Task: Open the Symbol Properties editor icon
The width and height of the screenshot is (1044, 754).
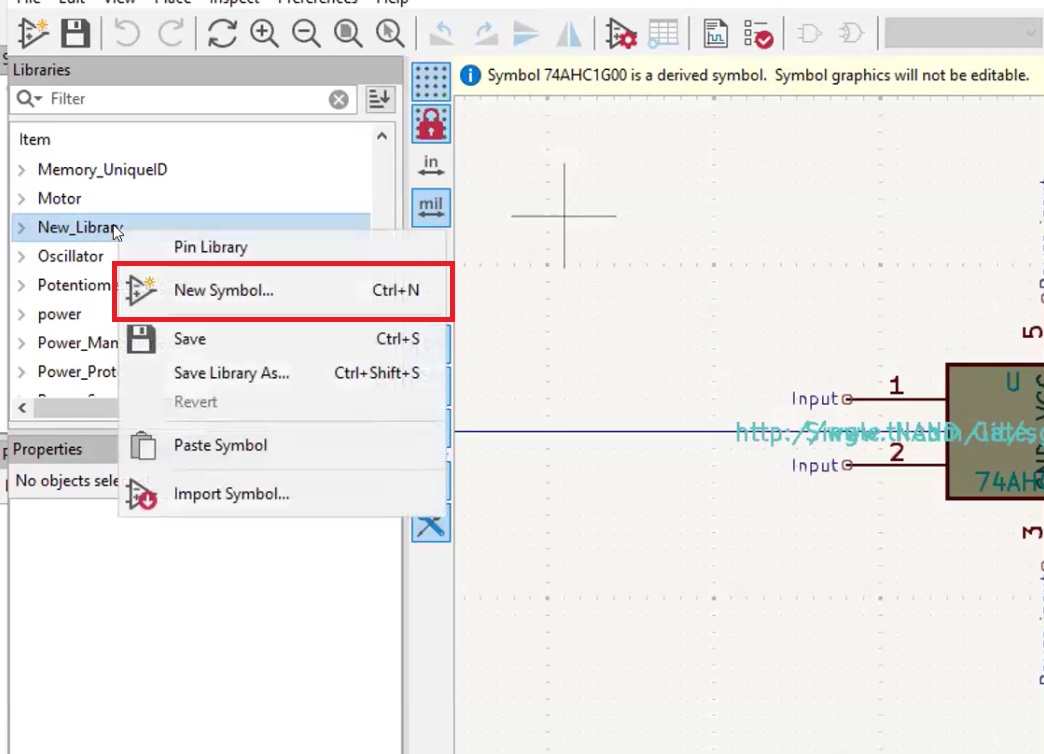Action: point(620,33)
